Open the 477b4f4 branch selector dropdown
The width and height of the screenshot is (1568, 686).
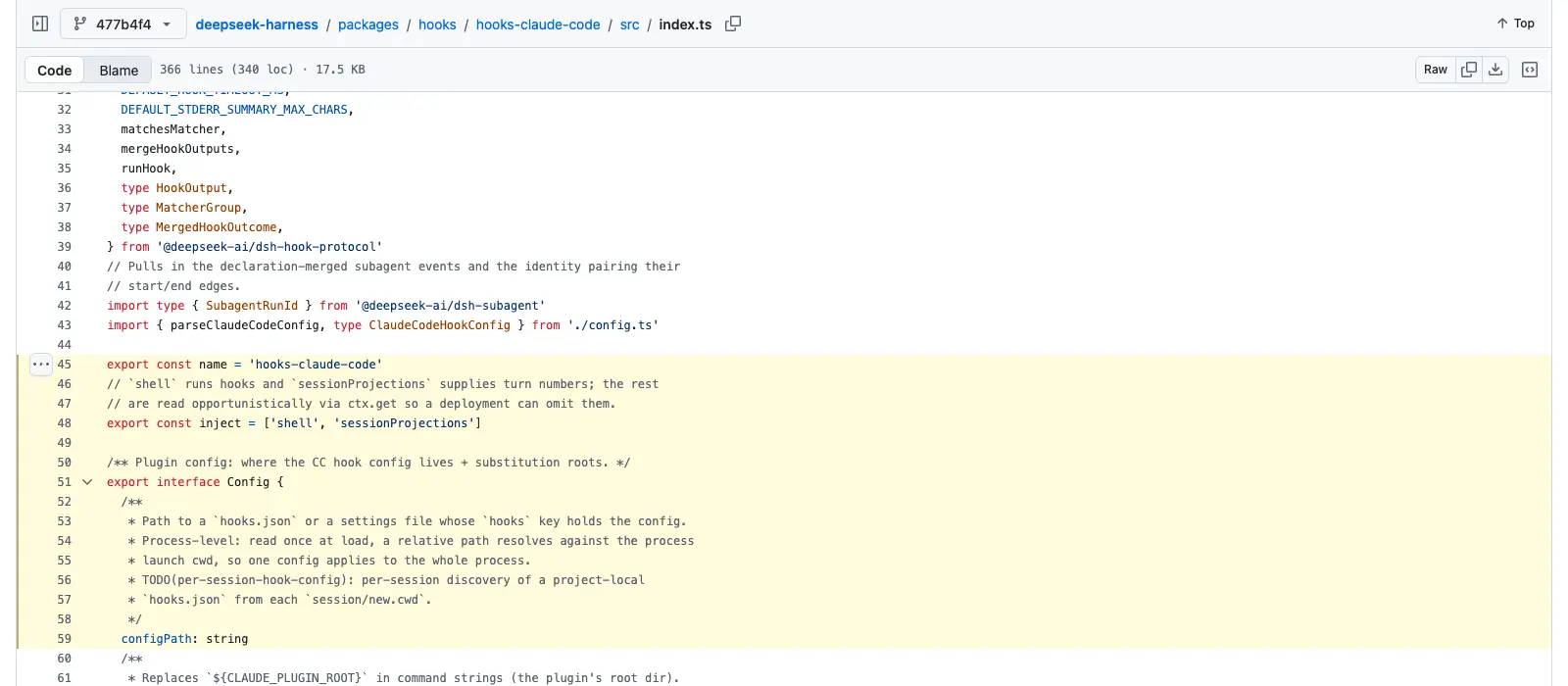123,24
